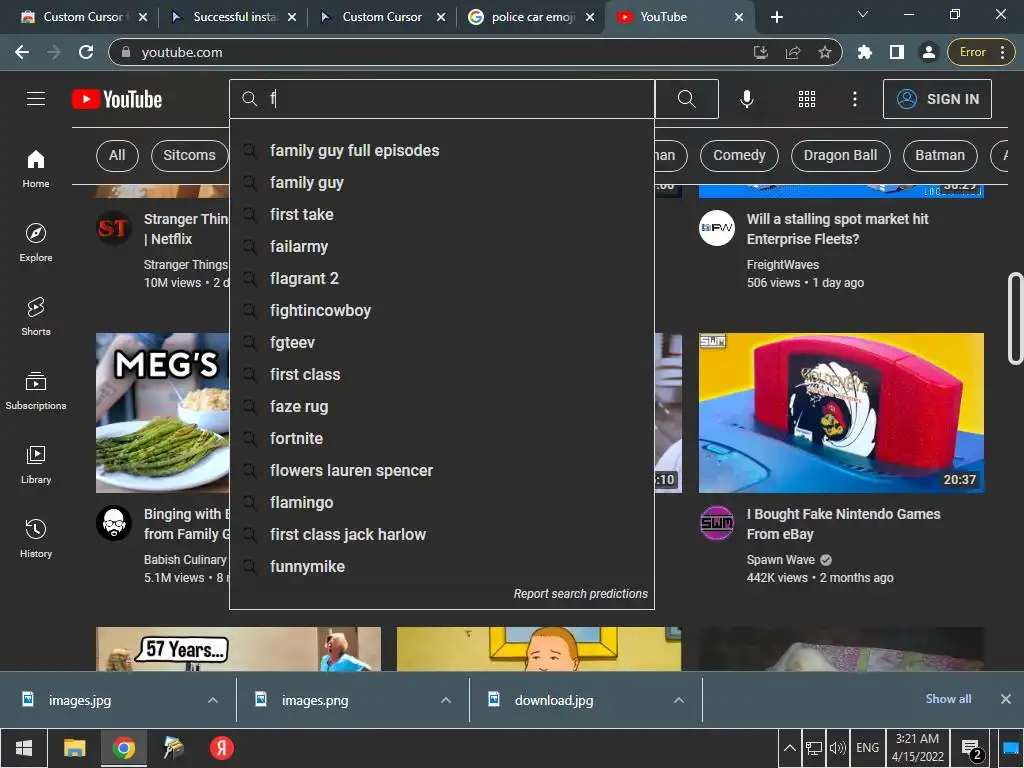Expand images.png download options

(446, 700)
